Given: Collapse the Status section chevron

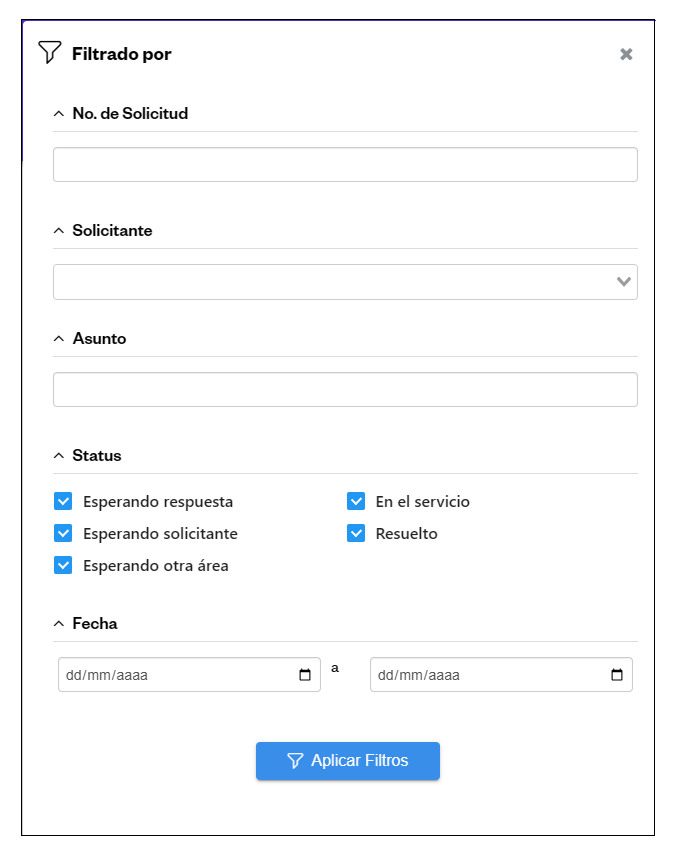Looking at the screenshot, I should point(59,456).
